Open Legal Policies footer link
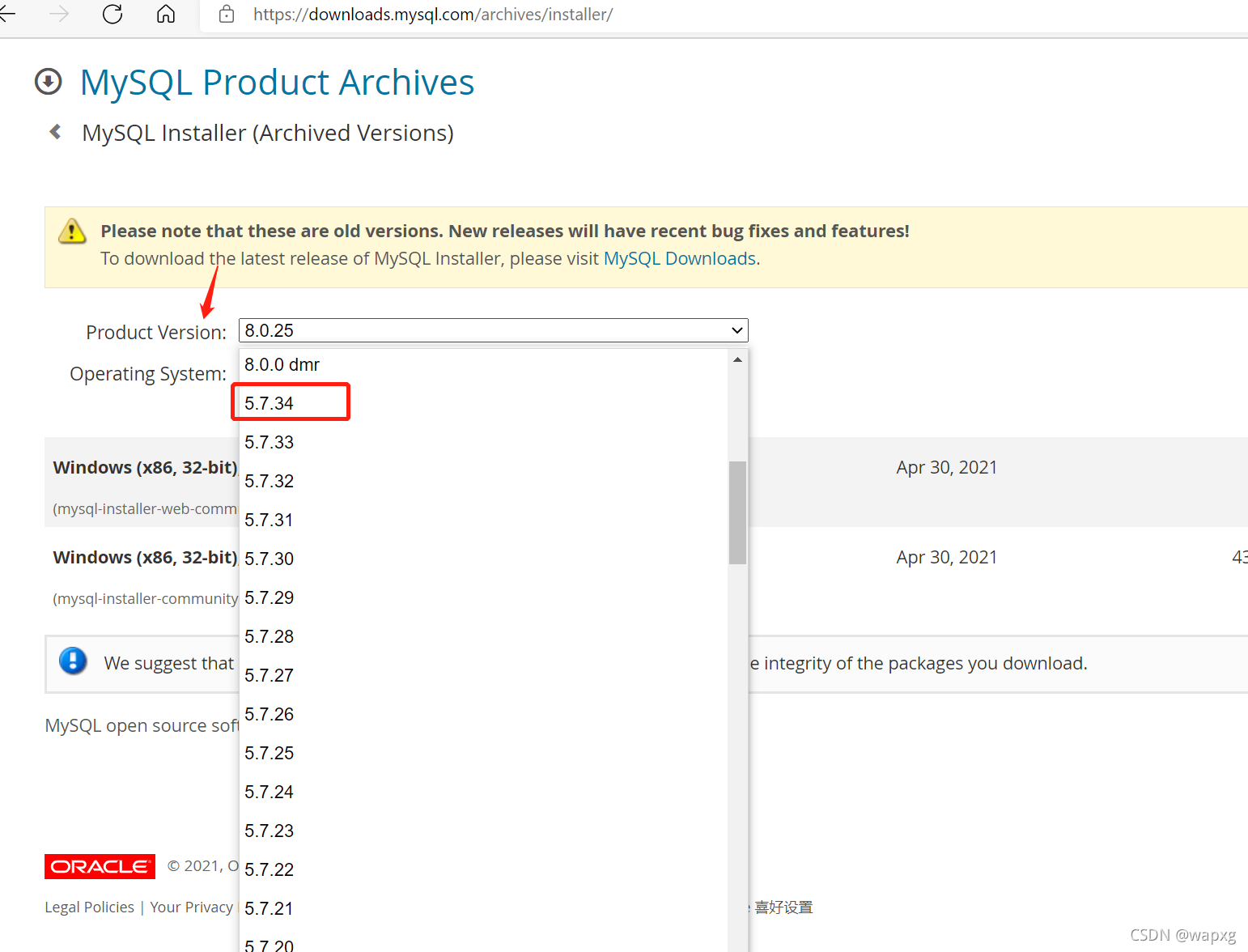 tap(89, 907)
